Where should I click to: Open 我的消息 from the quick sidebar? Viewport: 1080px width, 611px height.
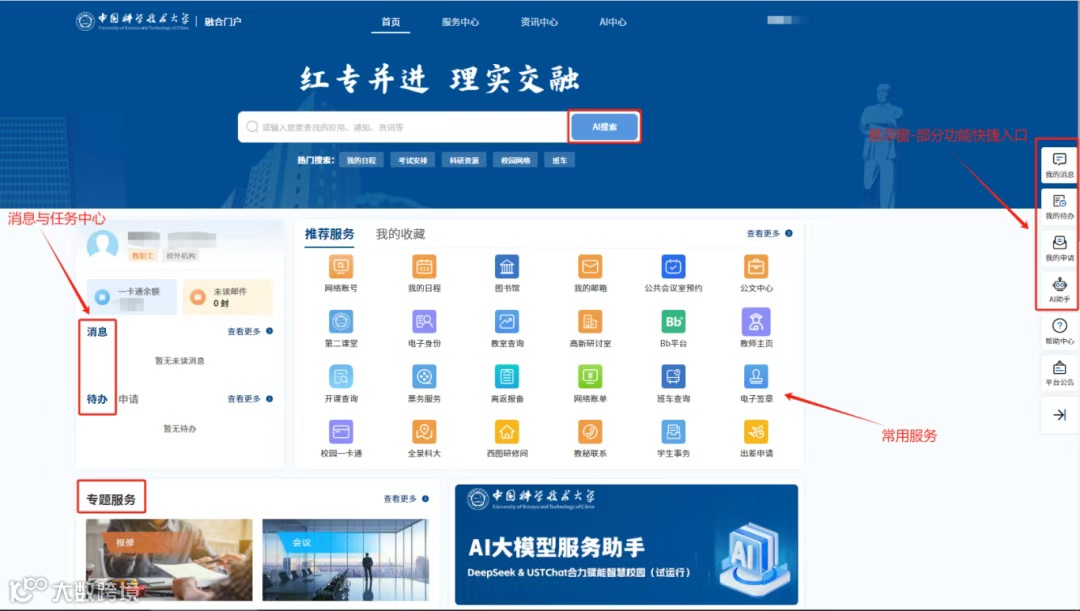coord(1059,165)
